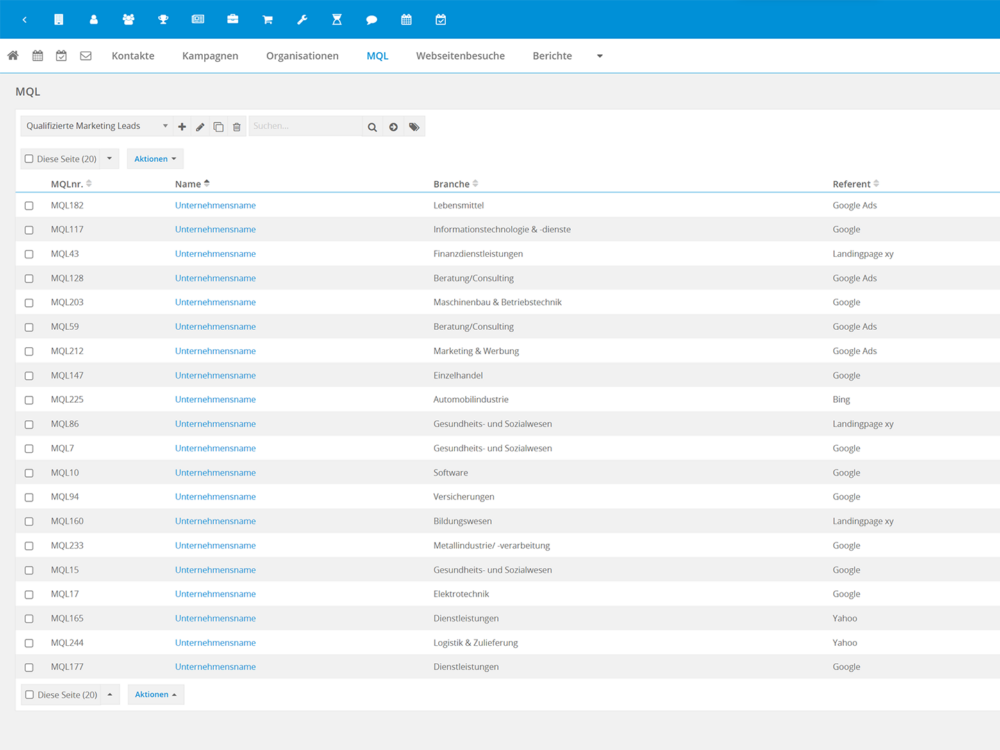Select the MQL225 row checkbox
Screen dimensions: 1000x750
coord(29,400)
